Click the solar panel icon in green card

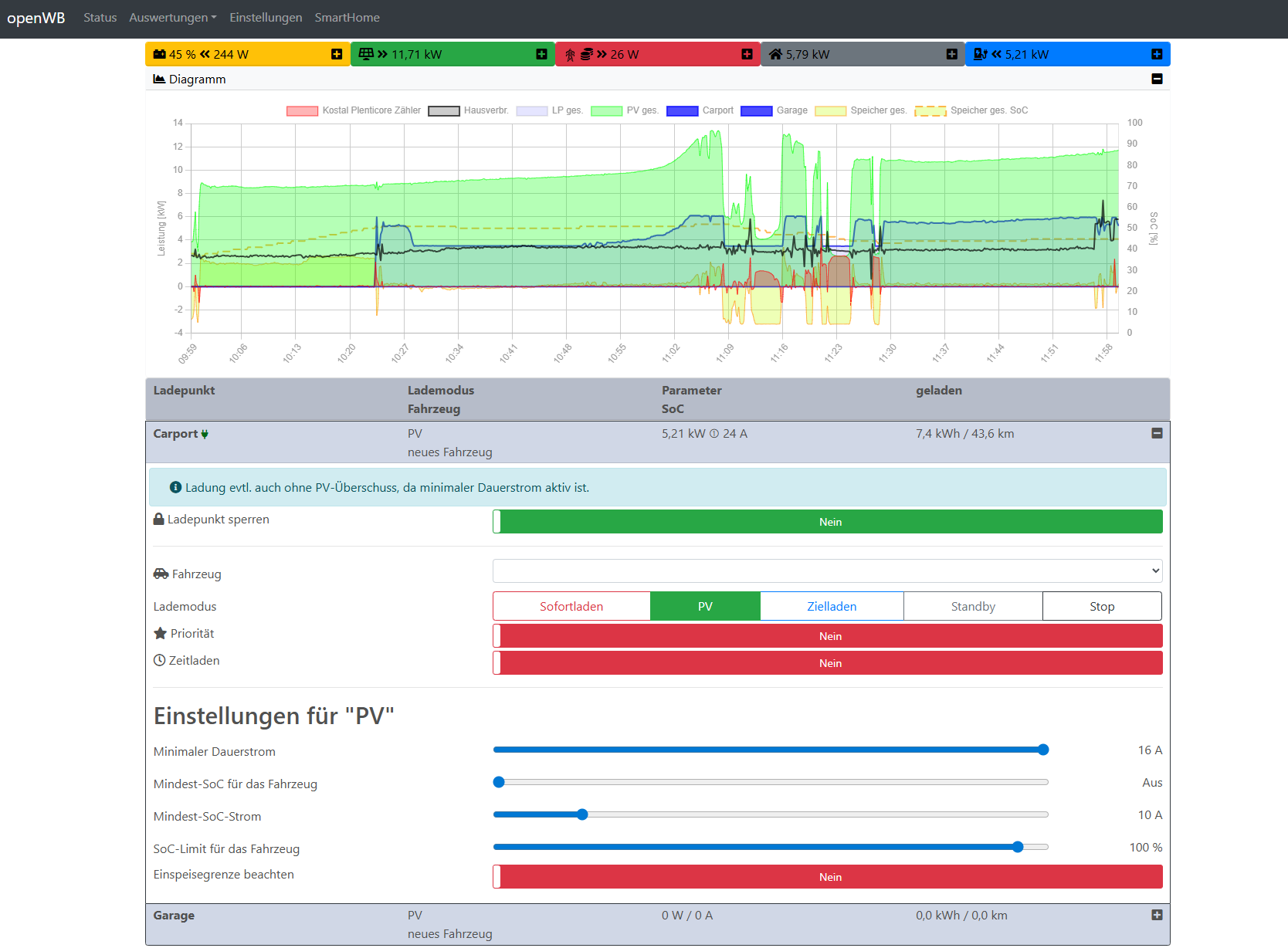pyautogui.click(x=366, y=54)
